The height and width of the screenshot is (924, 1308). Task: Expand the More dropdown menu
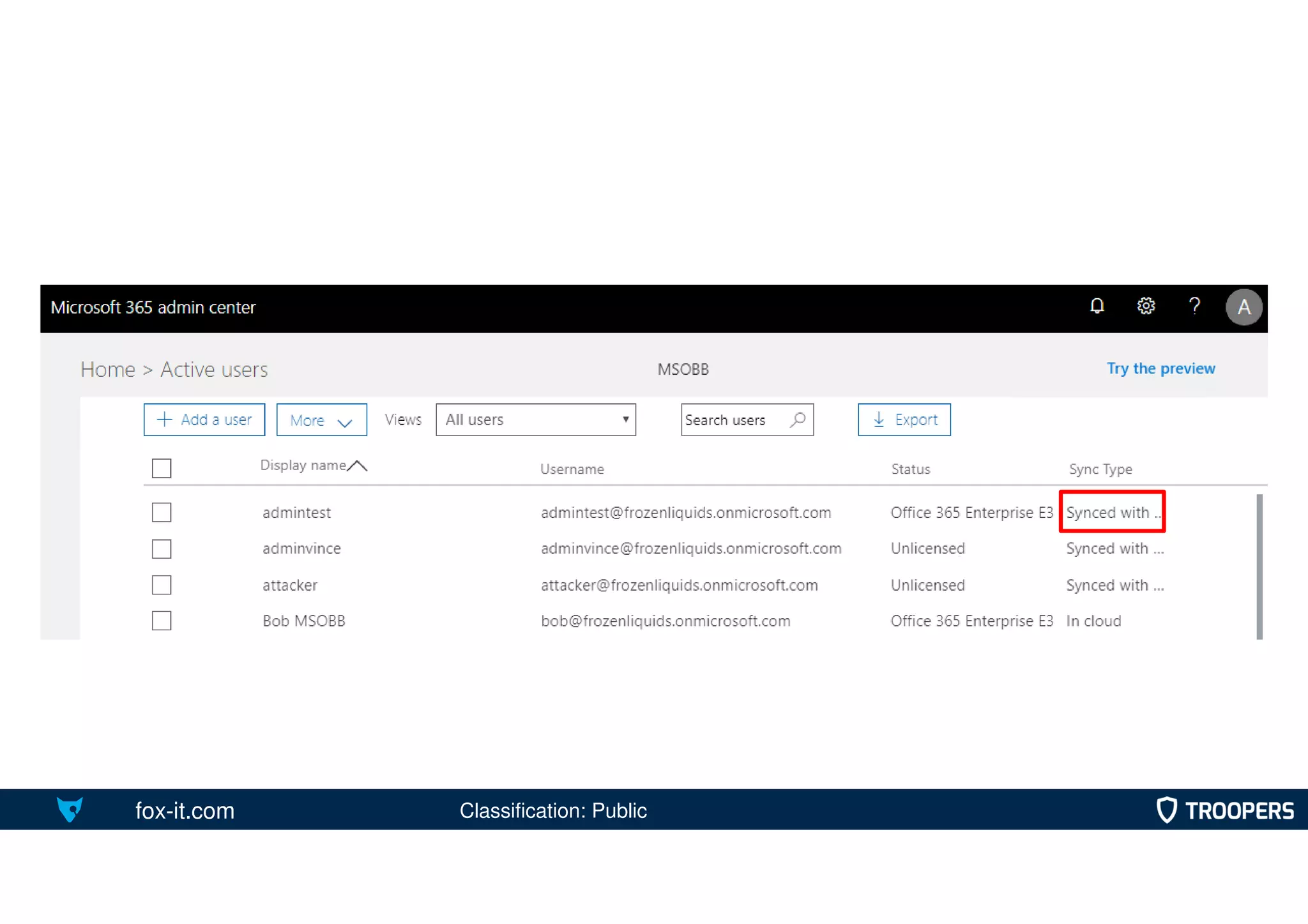(x=321, y=420)
